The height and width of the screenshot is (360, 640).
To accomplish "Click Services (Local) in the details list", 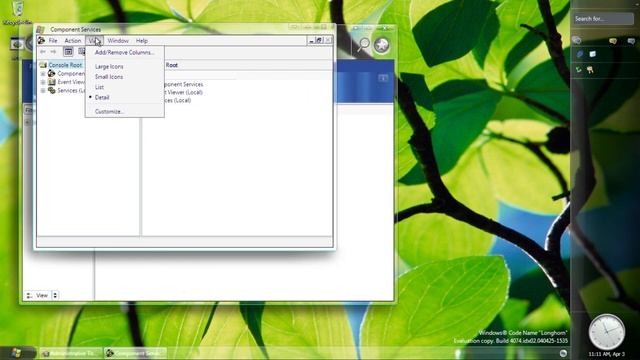I will 178,100.
